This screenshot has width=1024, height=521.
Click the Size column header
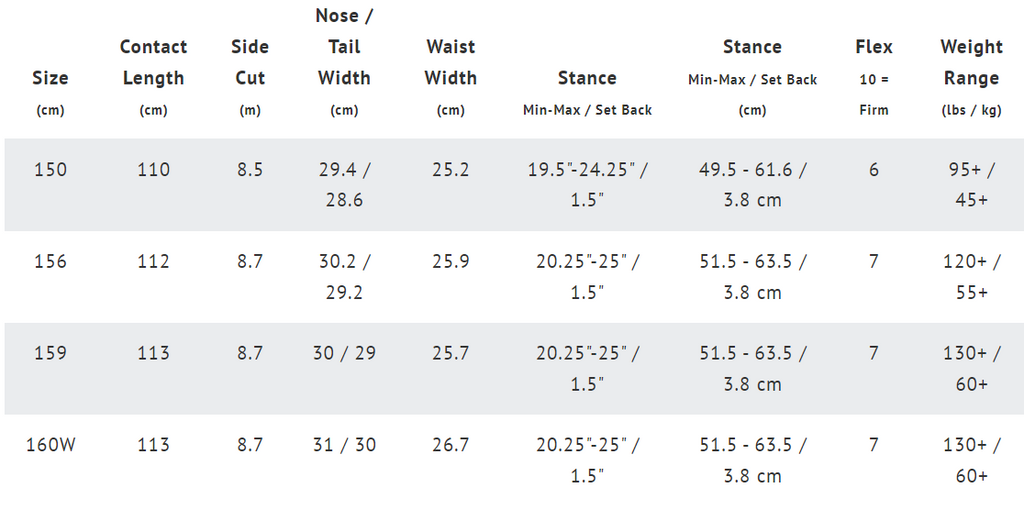(x=50, y=93)
